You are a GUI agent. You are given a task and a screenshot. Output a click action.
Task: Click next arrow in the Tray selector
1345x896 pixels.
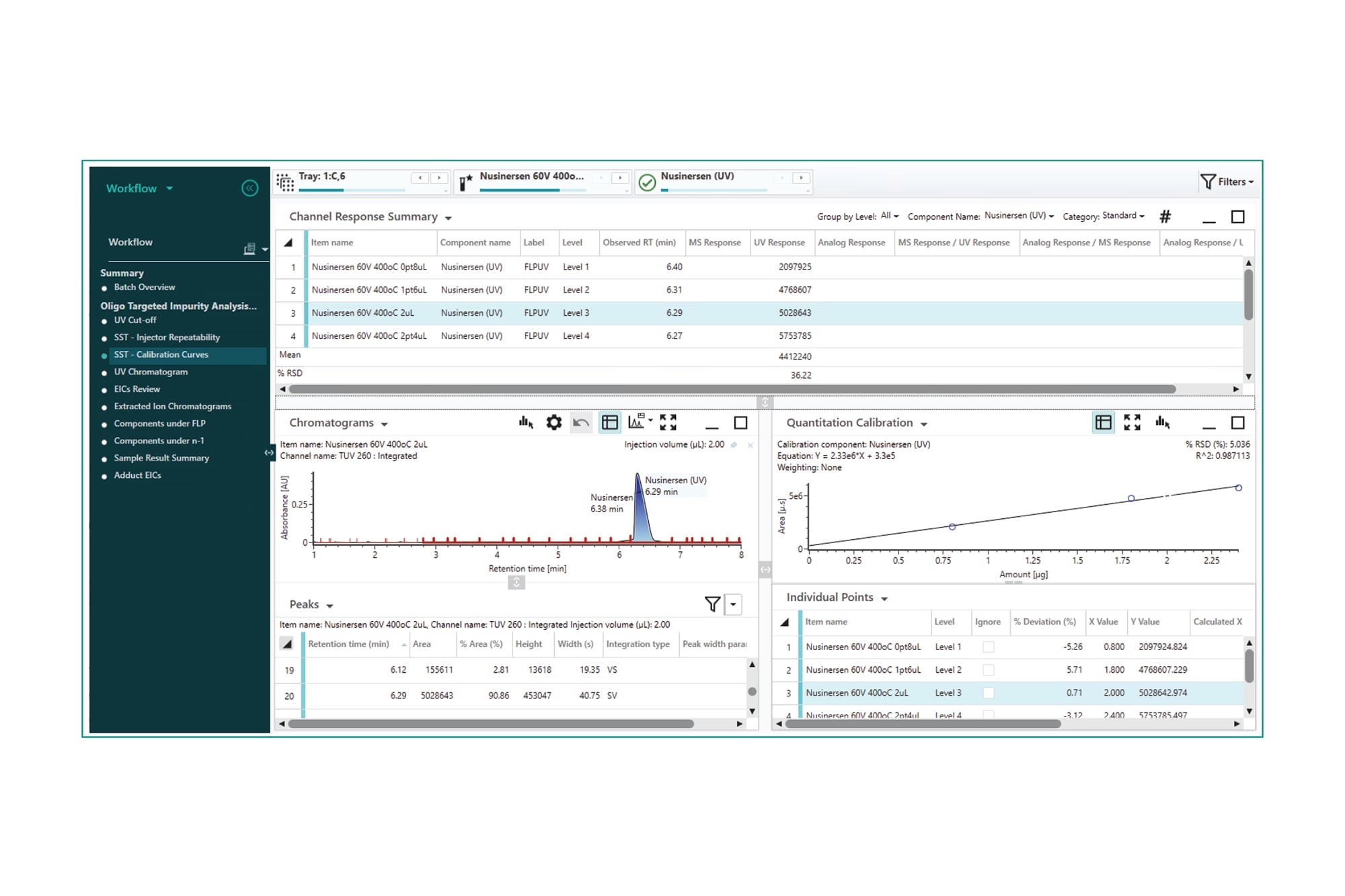point(439,177)
